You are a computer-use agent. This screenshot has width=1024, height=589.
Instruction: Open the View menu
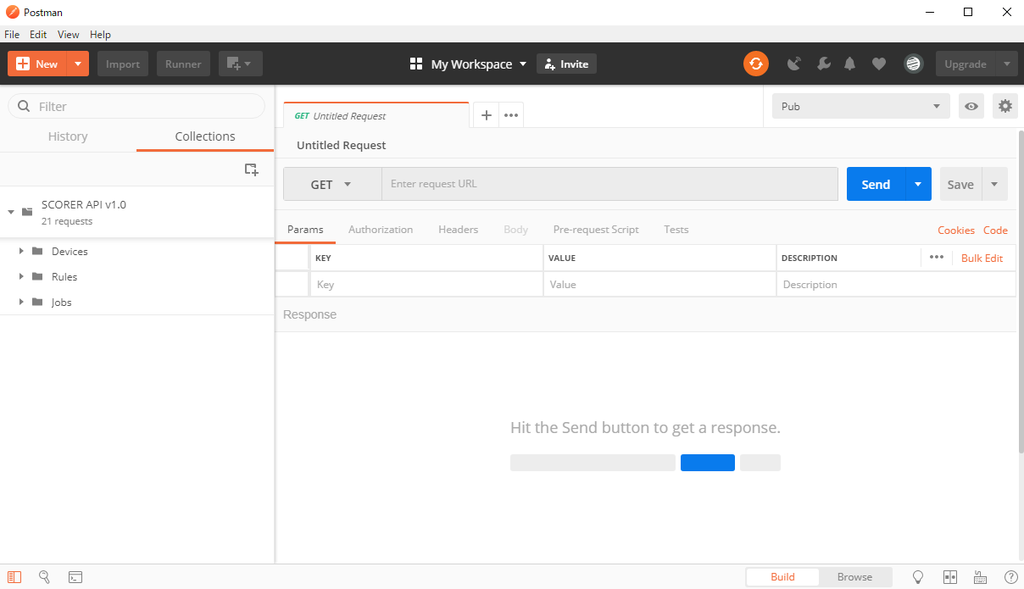coord(68,35)
